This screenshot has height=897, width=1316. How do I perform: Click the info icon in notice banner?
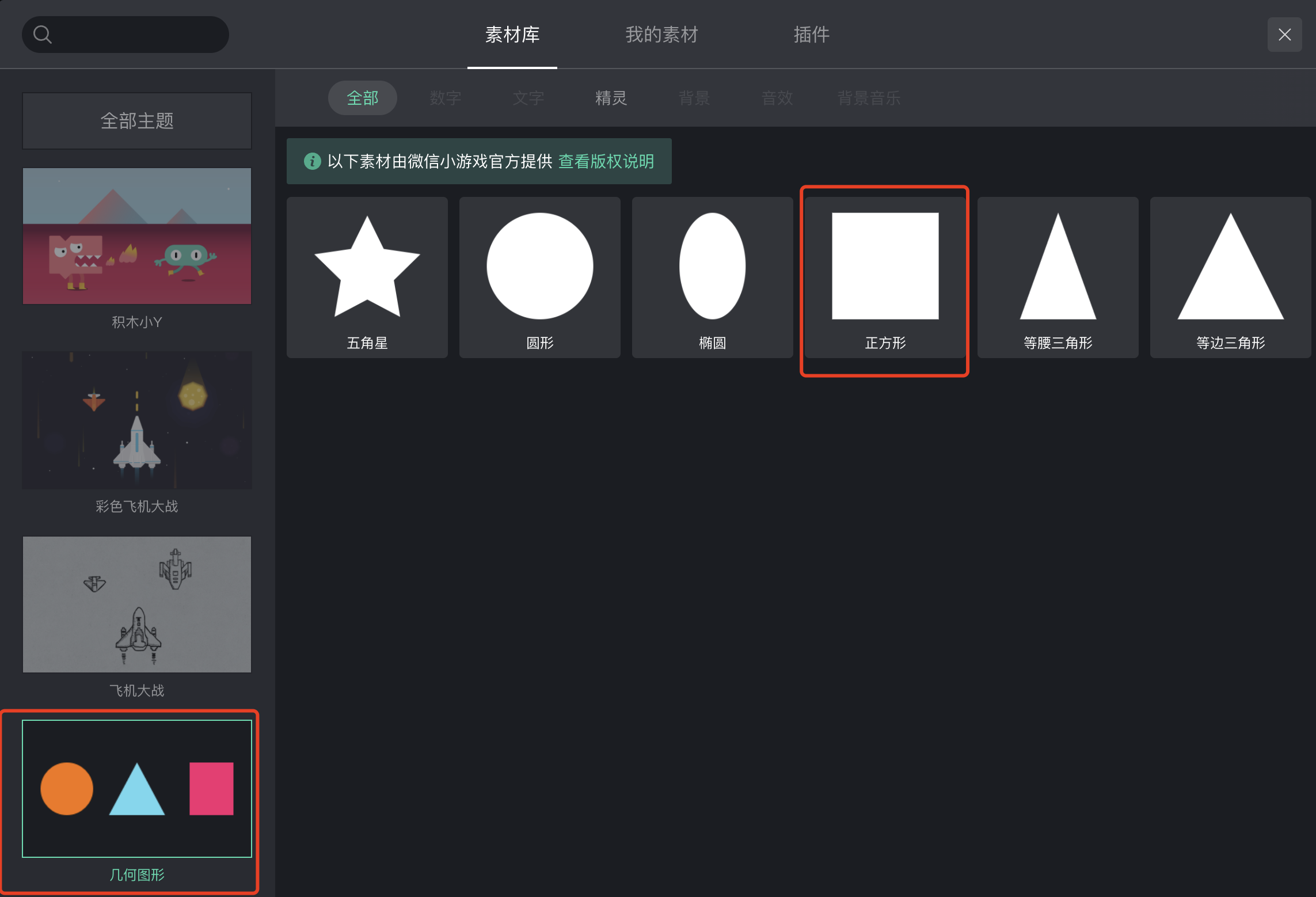pyautogui.click(x=312, y=161)
